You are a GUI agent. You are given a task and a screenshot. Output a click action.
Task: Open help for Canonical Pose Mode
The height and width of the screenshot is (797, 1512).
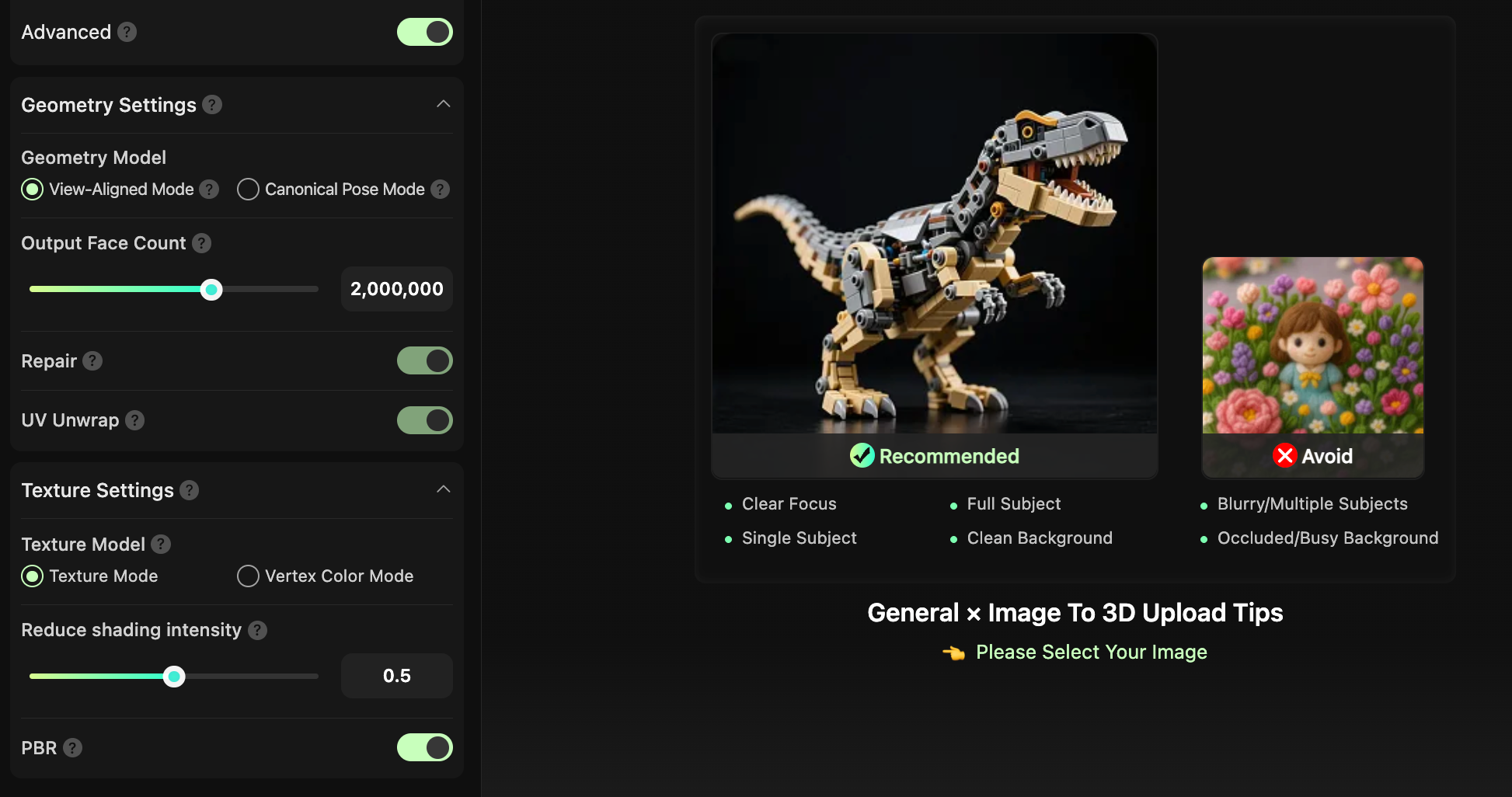tap(440, 189)
